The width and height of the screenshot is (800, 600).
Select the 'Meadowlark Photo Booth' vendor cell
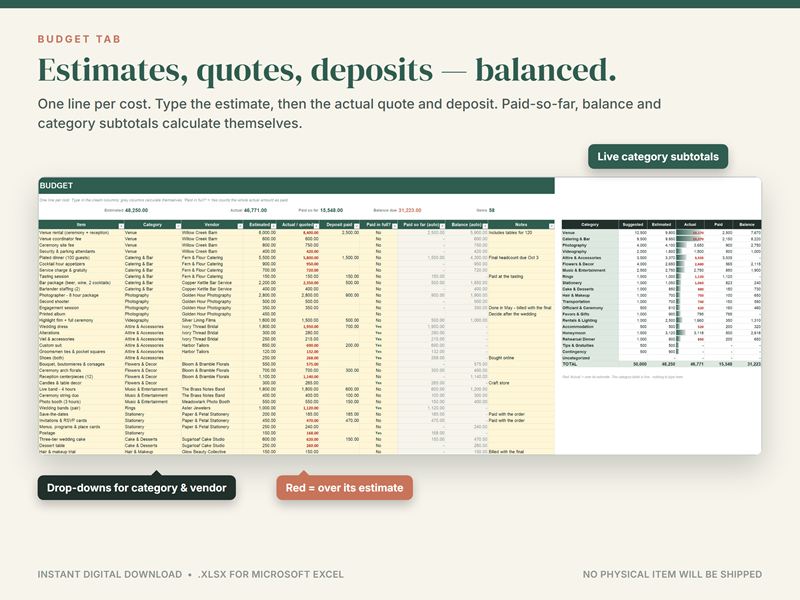[212, 402]
